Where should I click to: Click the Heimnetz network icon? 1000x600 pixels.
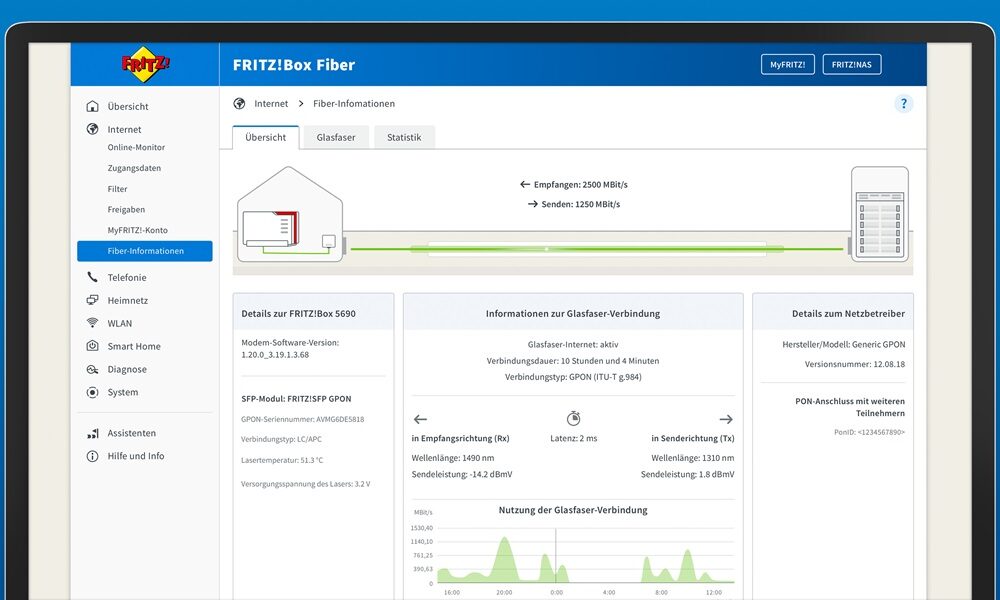click(x=93, y=301)
